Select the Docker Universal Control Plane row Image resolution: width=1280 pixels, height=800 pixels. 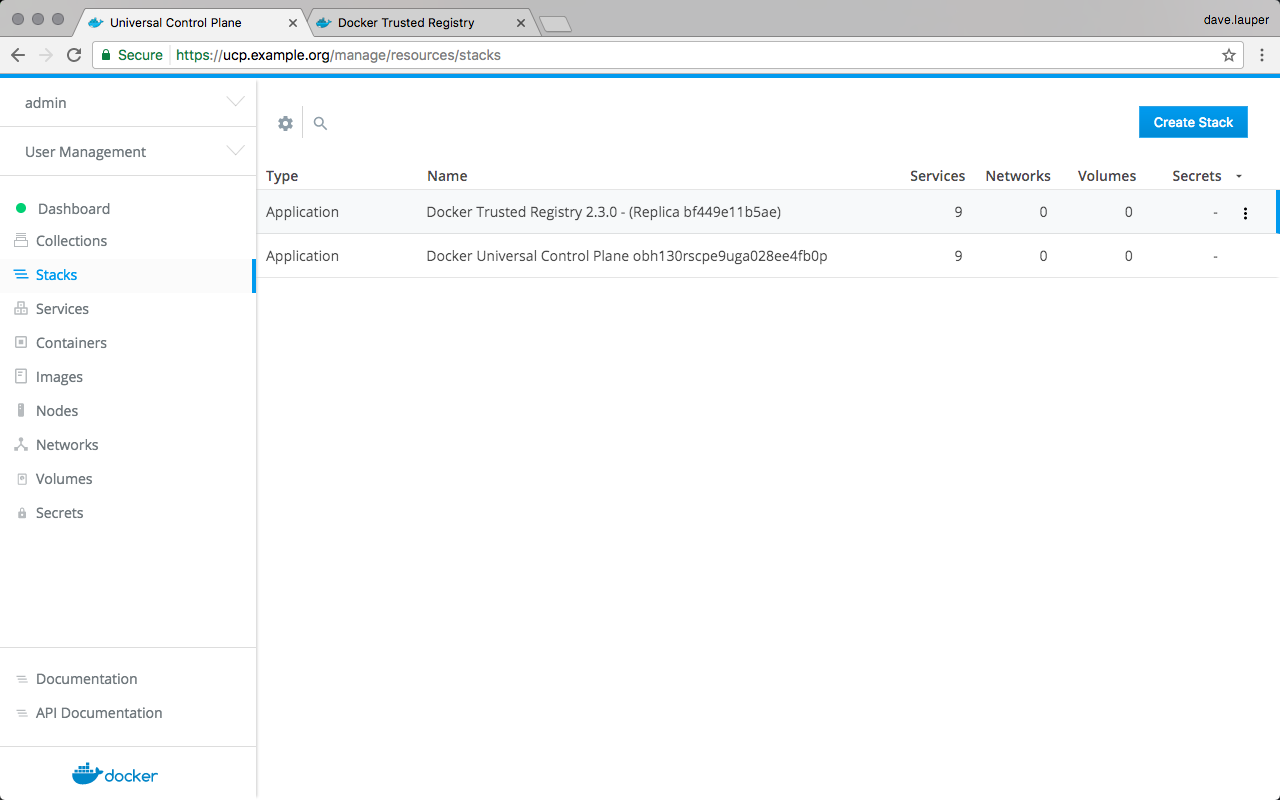coord(626,256)
